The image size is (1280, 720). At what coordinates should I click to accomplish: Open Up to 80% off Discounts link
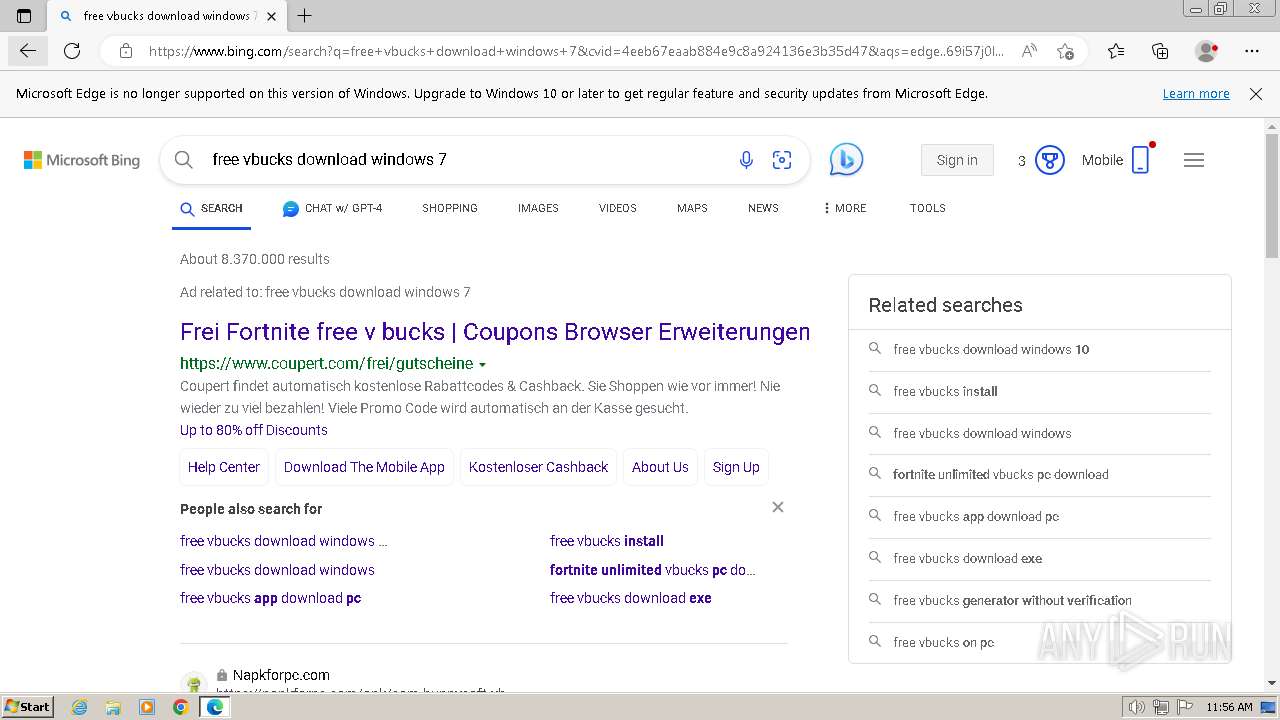point(254,430)
